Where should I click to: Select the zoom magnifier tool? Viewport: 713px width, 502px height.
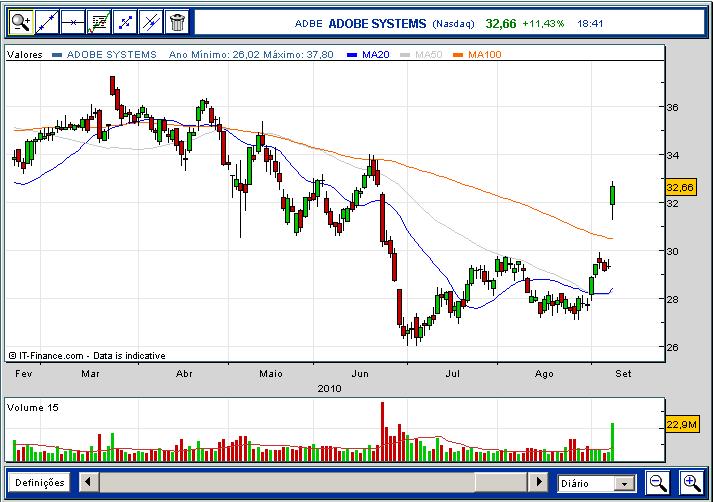pos(21,22)
